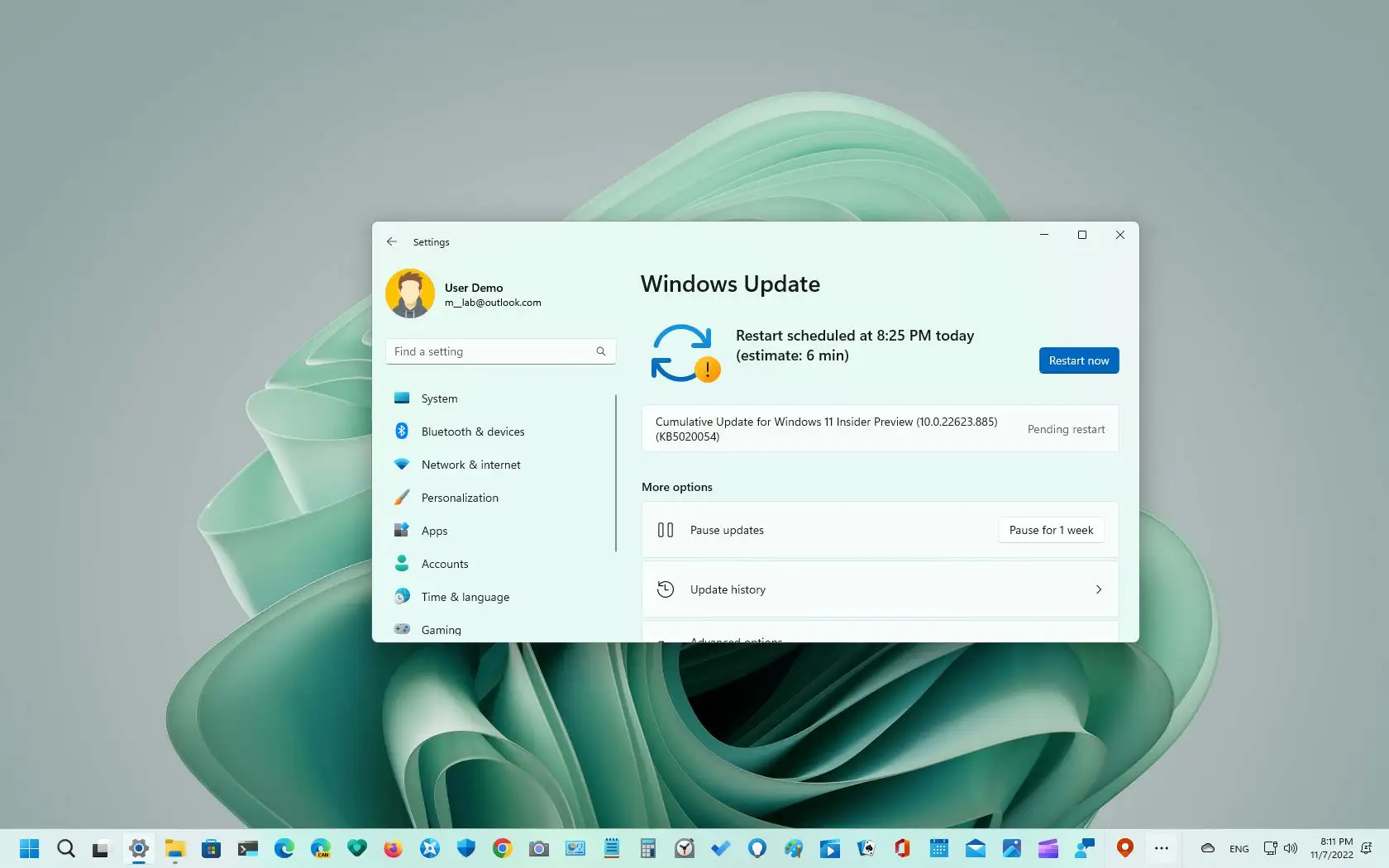Click the back arrow in Settings

pos(391,241)
